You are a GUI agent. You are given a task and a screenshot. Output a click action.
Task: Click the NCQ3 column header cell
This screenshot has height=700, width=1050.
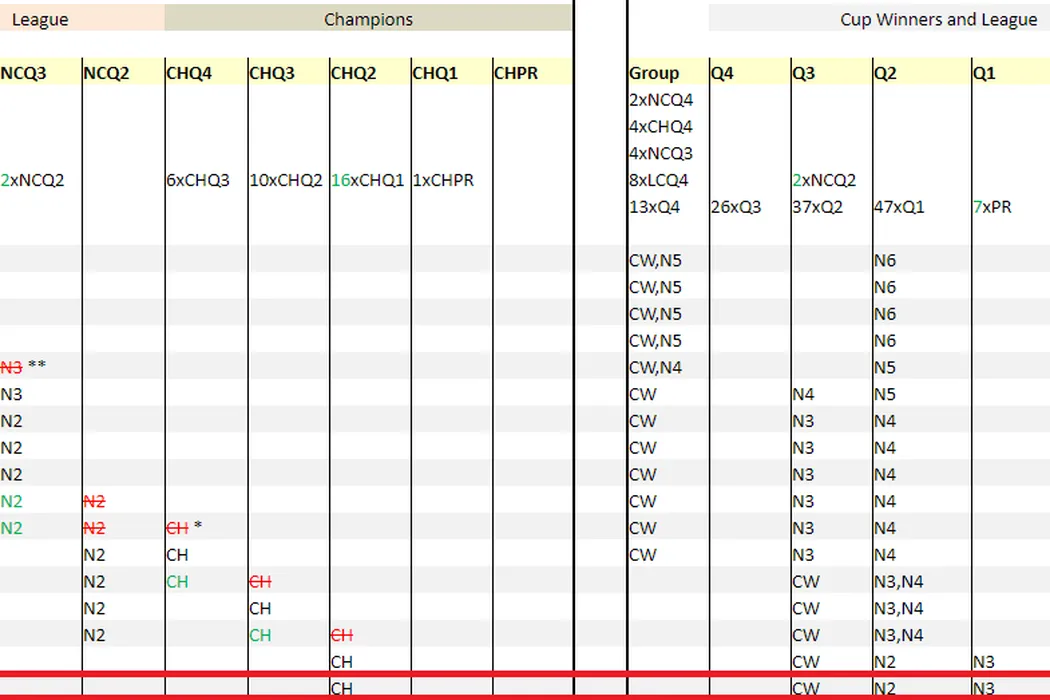pos(40,73)
